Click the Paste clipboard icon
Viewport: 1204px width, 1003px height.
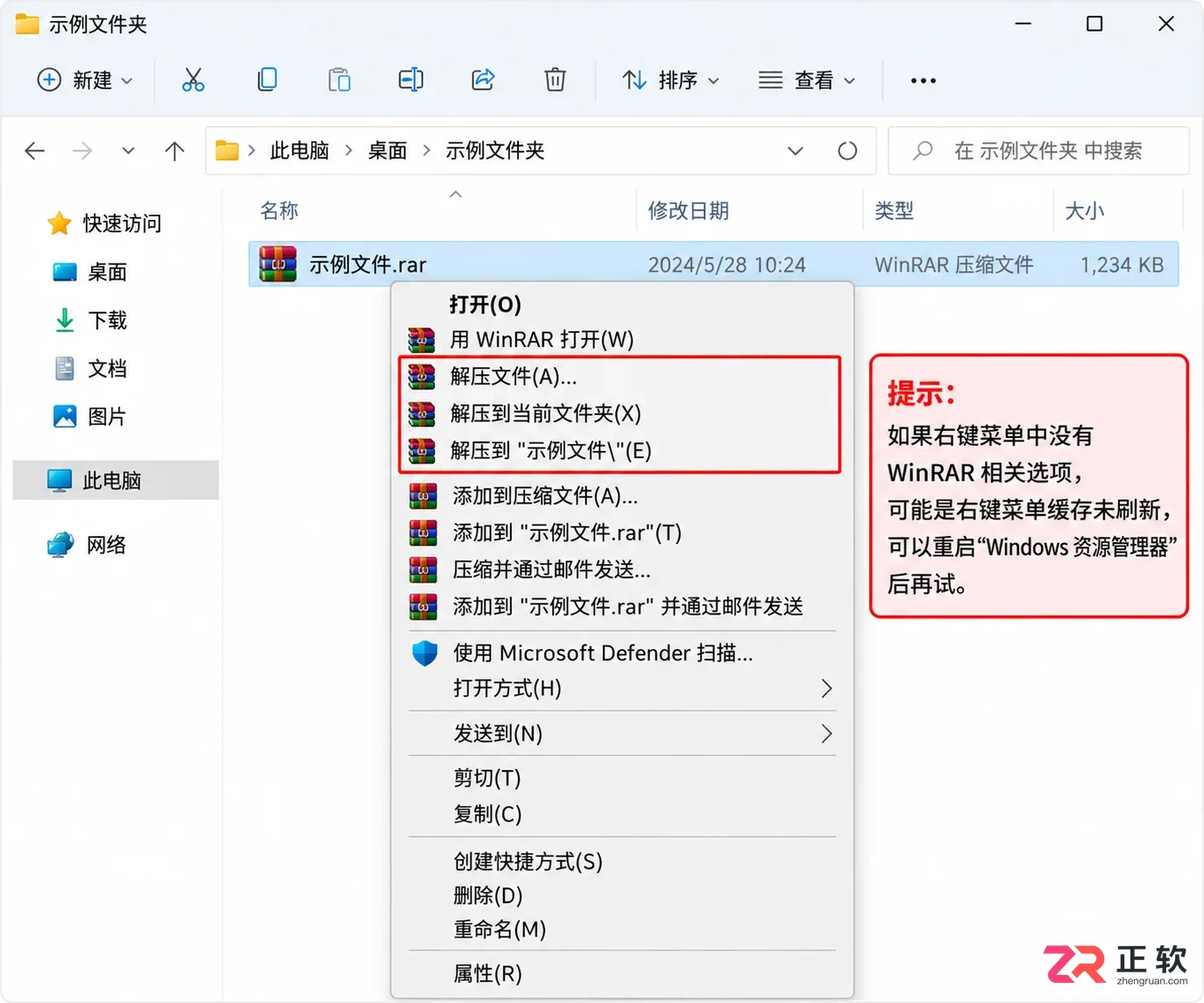pyautogui.click(x=339, y=80)
